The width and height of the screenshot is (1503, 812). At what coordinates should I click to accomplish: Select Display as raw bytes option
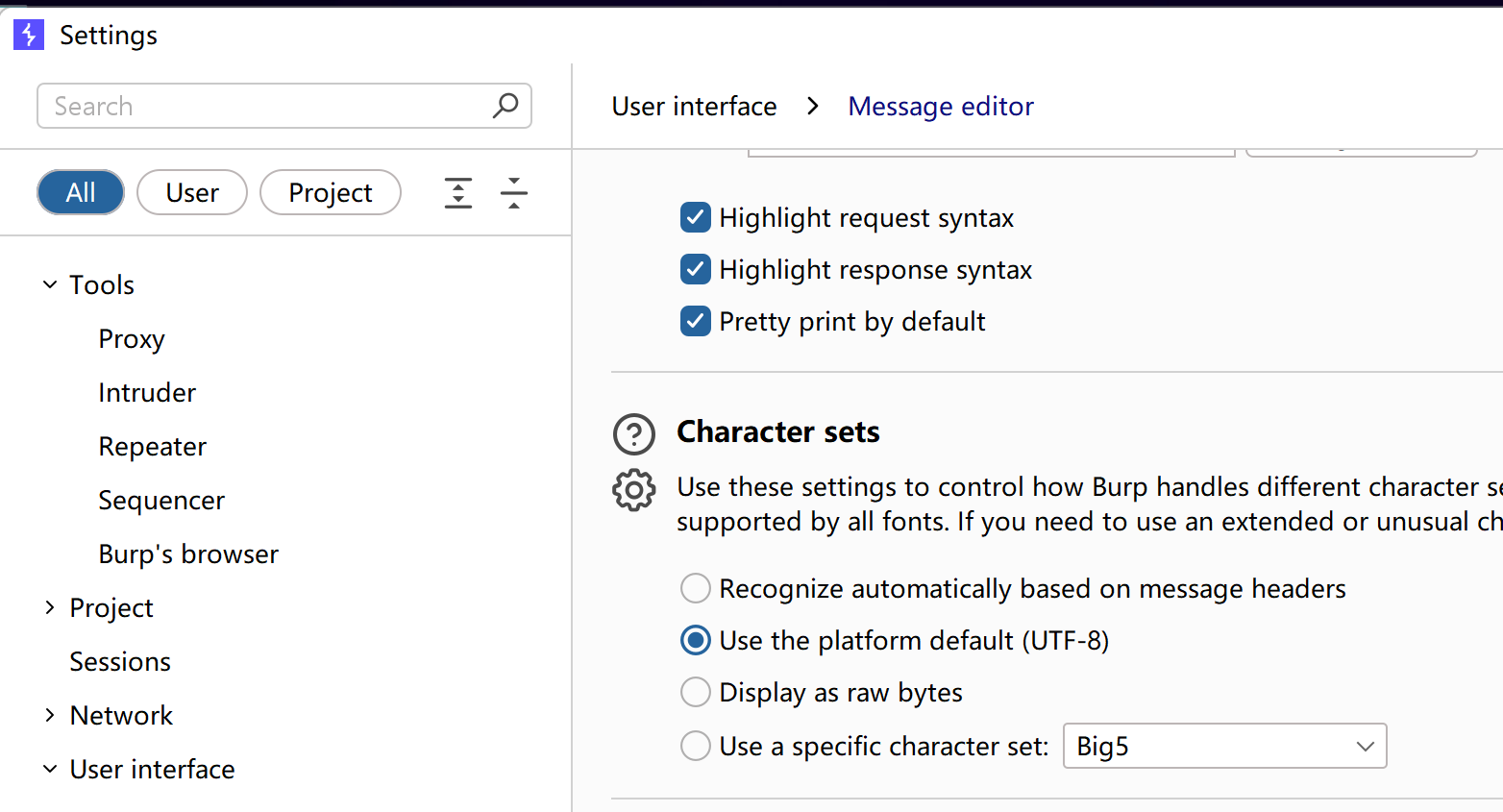tap(696, 693)
